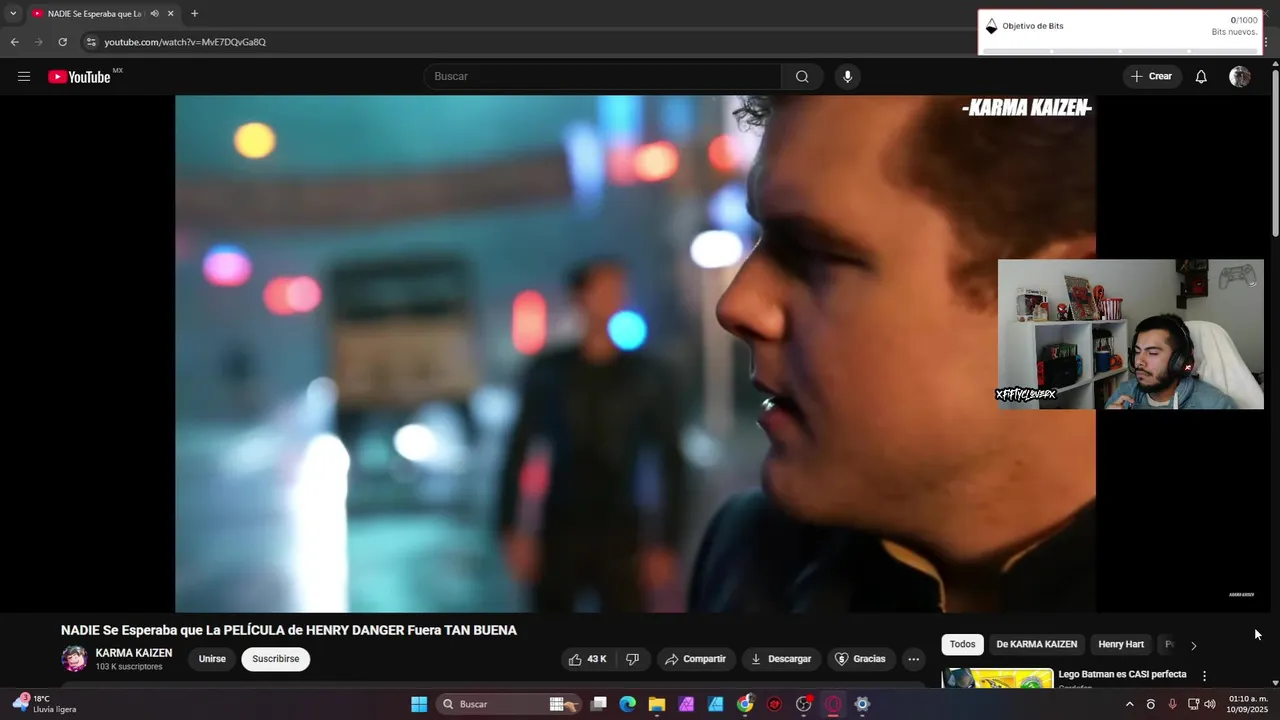Open YouTube notifications bell
1280x720 pixels.
pyautogui.click(x=1201, y=77)
